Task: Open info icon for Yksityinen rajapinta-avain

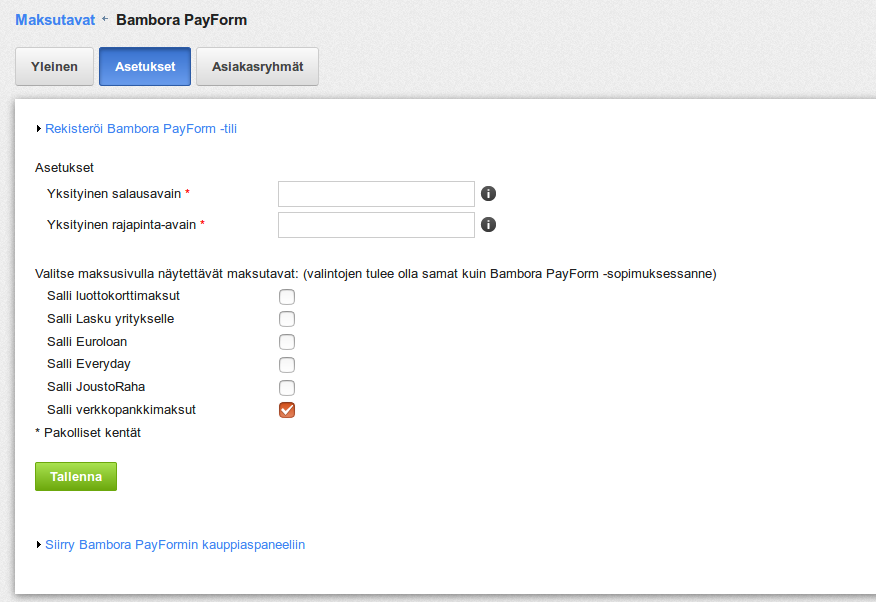Action: 488,224
